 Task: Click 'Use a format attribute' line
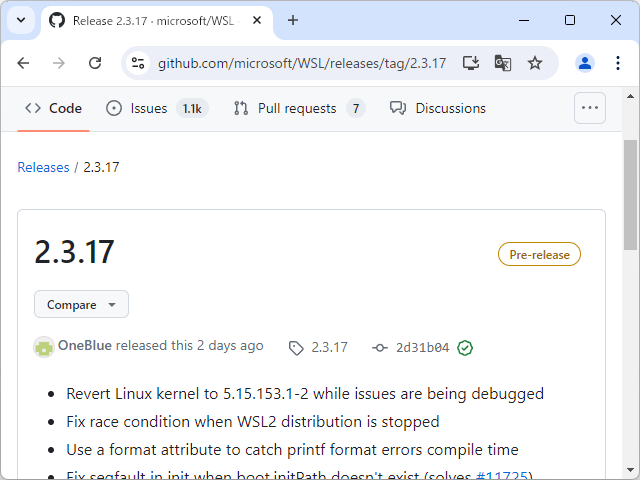292,450
